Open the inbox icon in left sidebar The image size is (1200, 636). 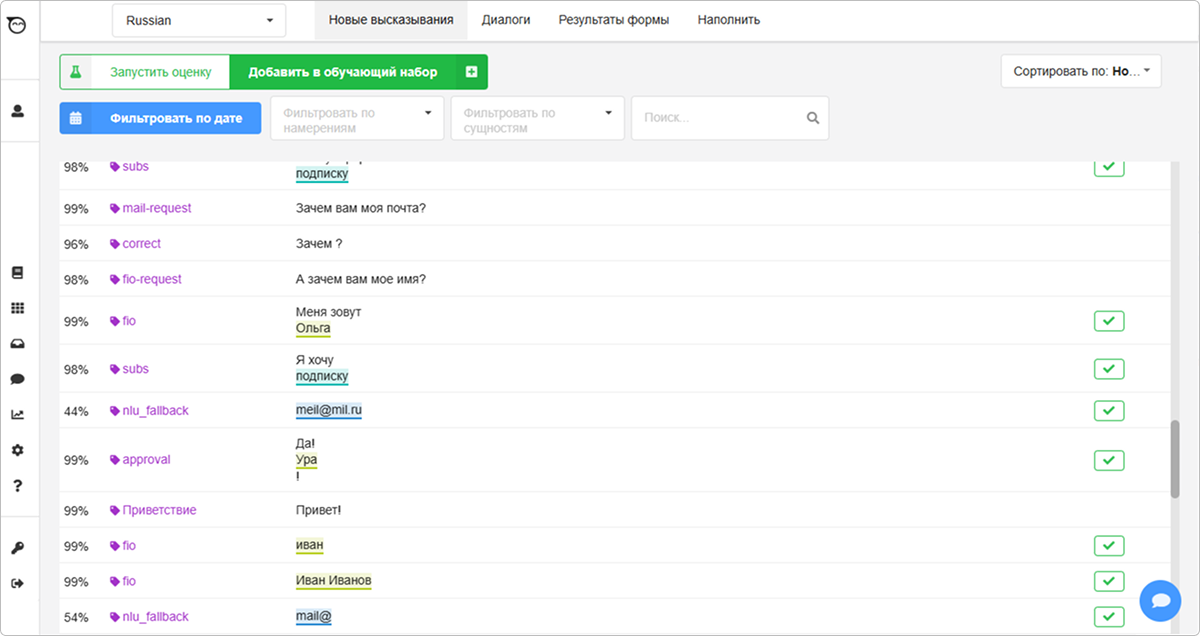17,344
